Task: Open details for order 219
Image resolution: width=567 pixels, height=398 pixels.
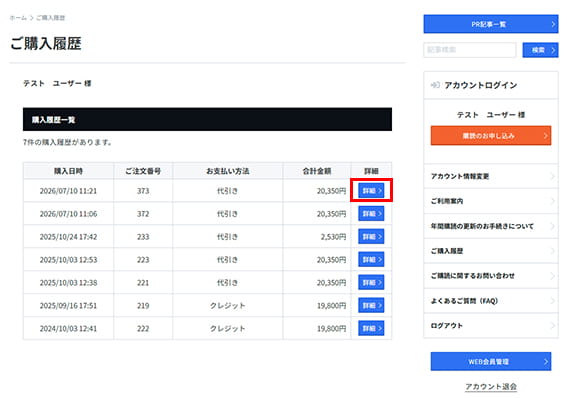Action: pos(371,305)
